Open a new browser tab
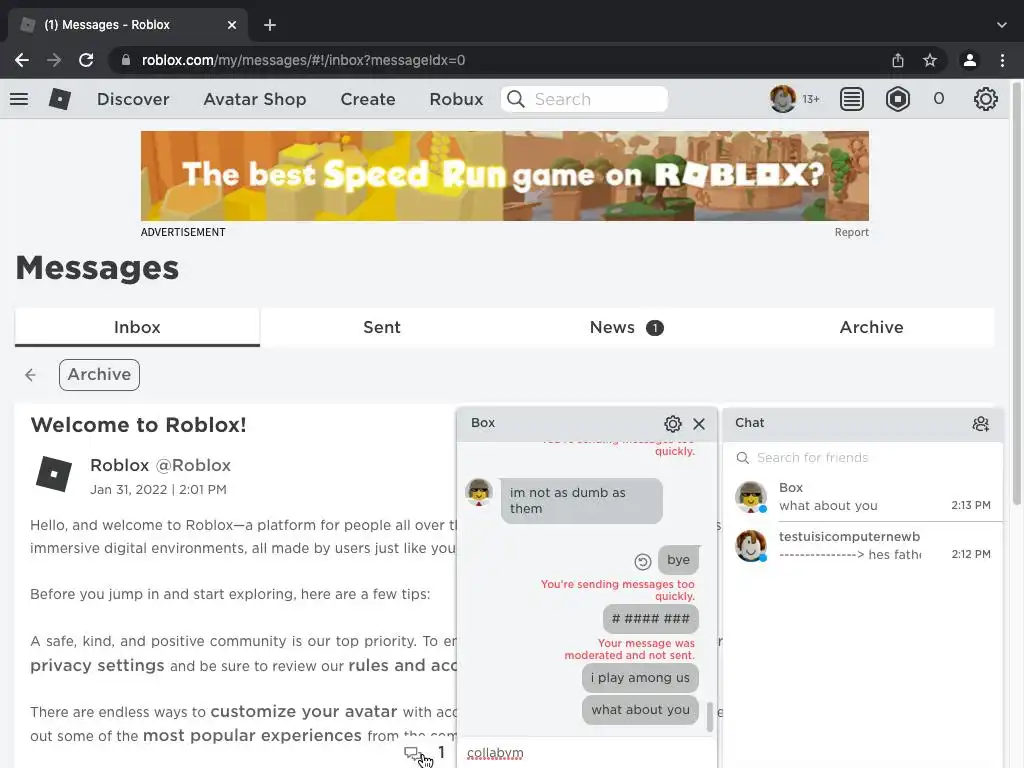The height and width of the screenshot is (768, 1024). coord(270,25)
